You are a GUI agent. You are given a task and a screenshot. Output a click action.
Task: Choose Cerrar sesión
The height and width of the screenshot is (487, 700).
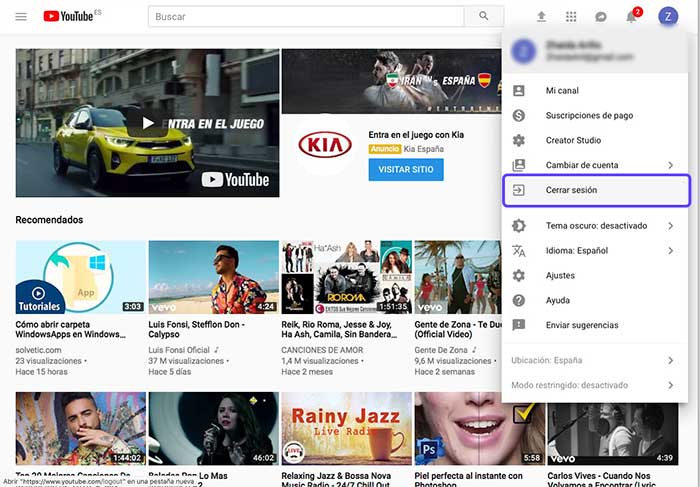point(596,190)
